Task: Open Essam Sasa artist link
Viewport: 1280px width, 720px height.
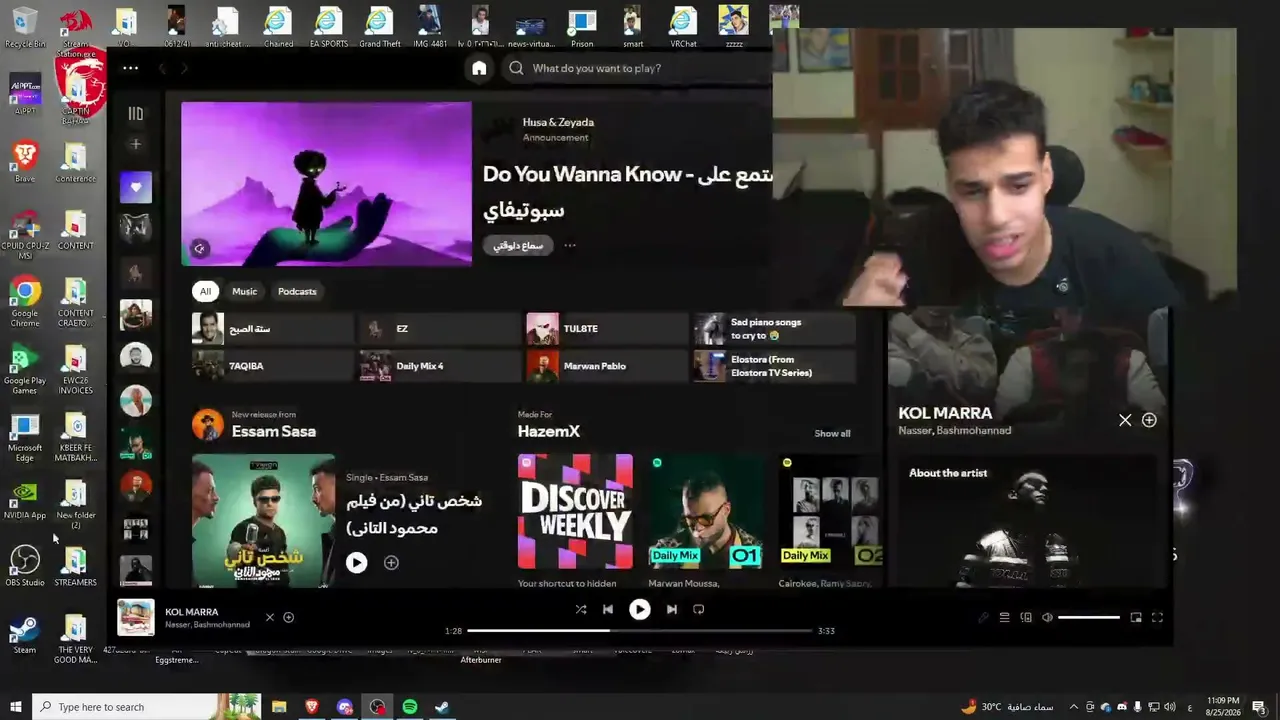Action: point(273,431)
